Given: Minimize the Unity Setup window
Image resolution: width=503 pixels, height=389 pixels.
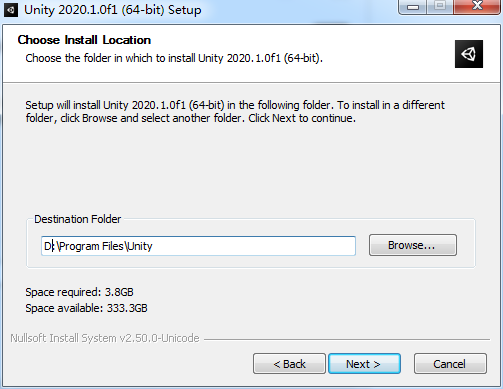Looking at the screenshot, I should coord(413,6).
